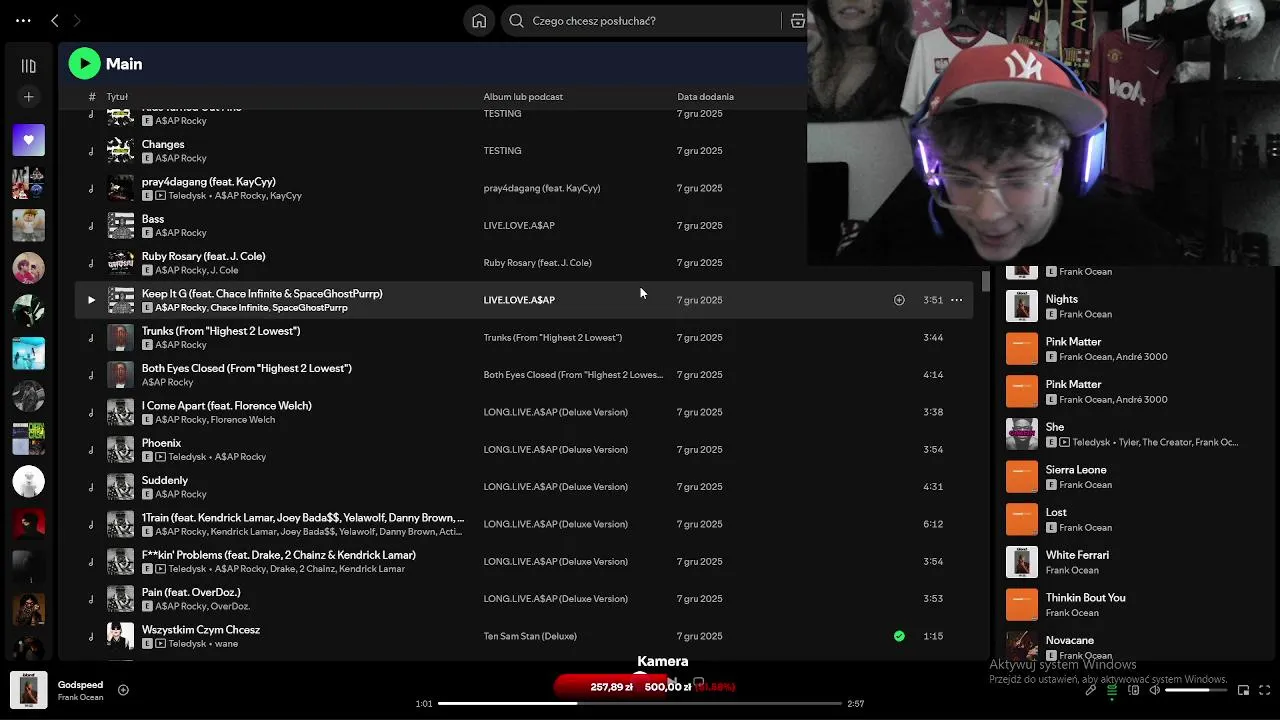Image resolution: width=1280 pixels, height=720 pixels.
Task: Open more options for Keep It G
Action: [956, 300]
